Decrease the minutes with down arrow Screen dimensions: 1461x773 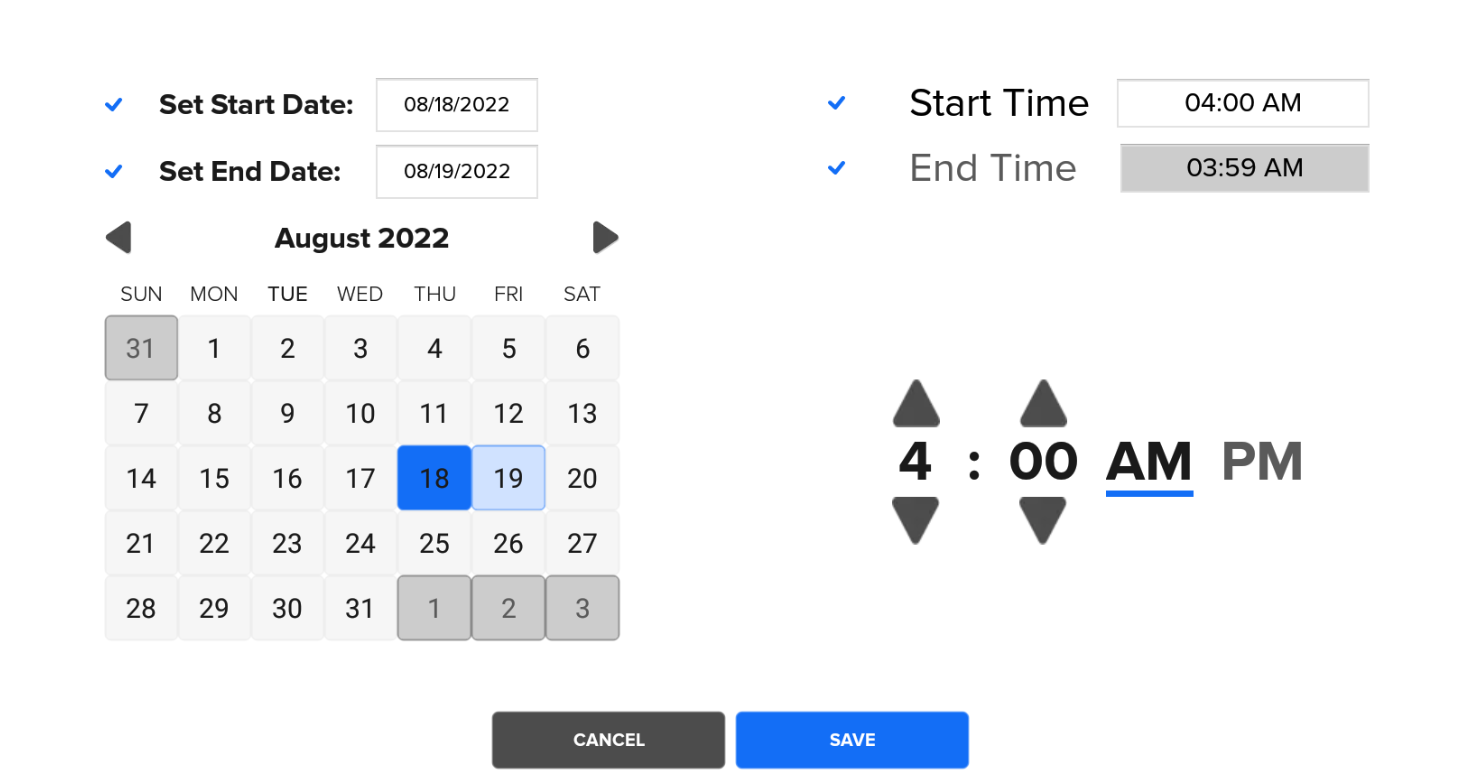point(1043,520)
